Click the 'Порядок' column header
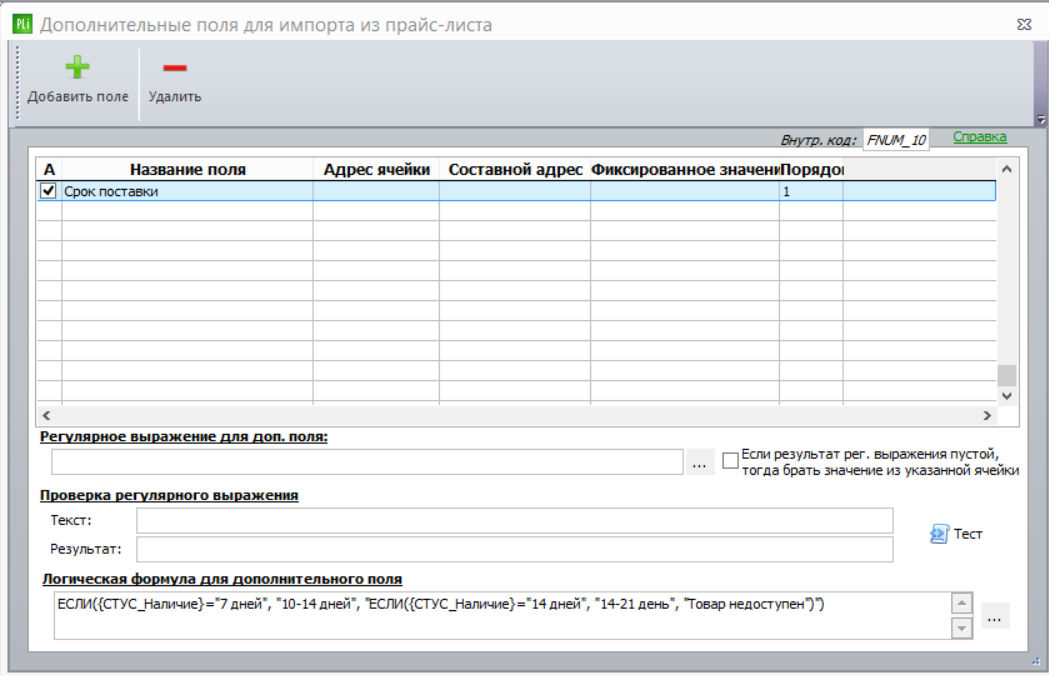1049x676 pixels. pos(811,169)
